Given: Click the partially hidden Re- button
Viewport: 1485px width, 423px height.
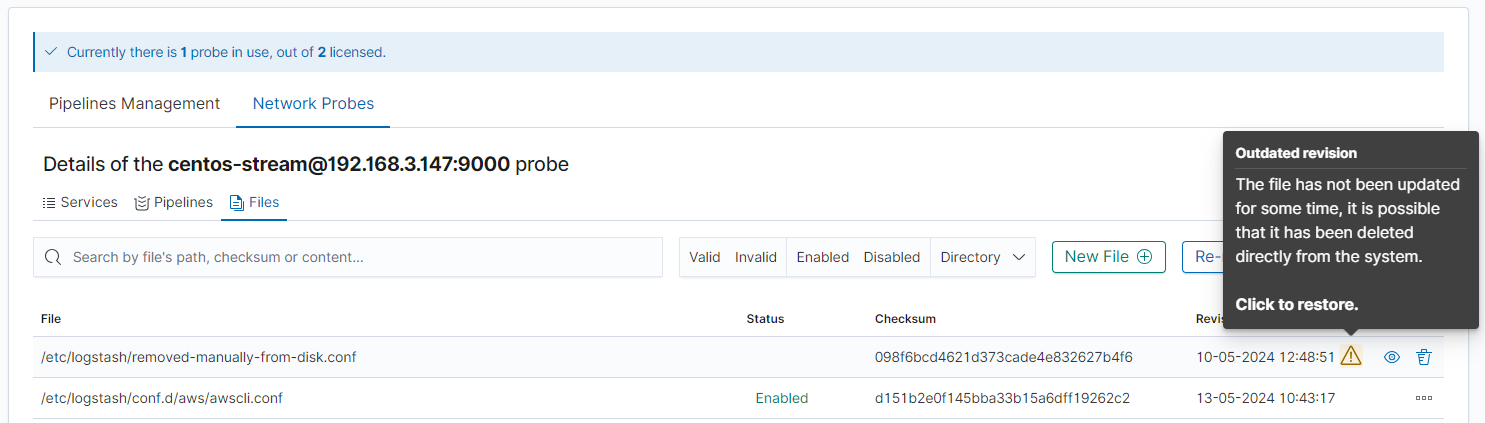Looking at the screenshot, I should 1203,257.
